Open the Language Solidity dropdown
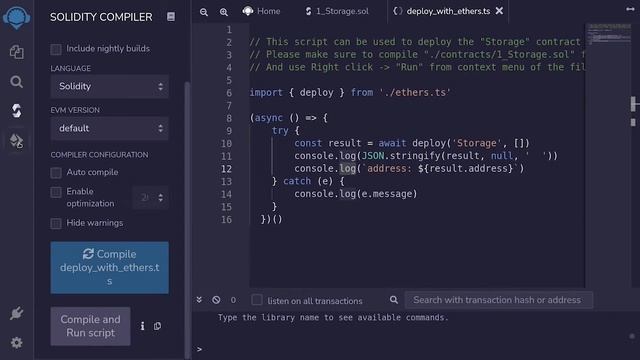 [109, 86]
